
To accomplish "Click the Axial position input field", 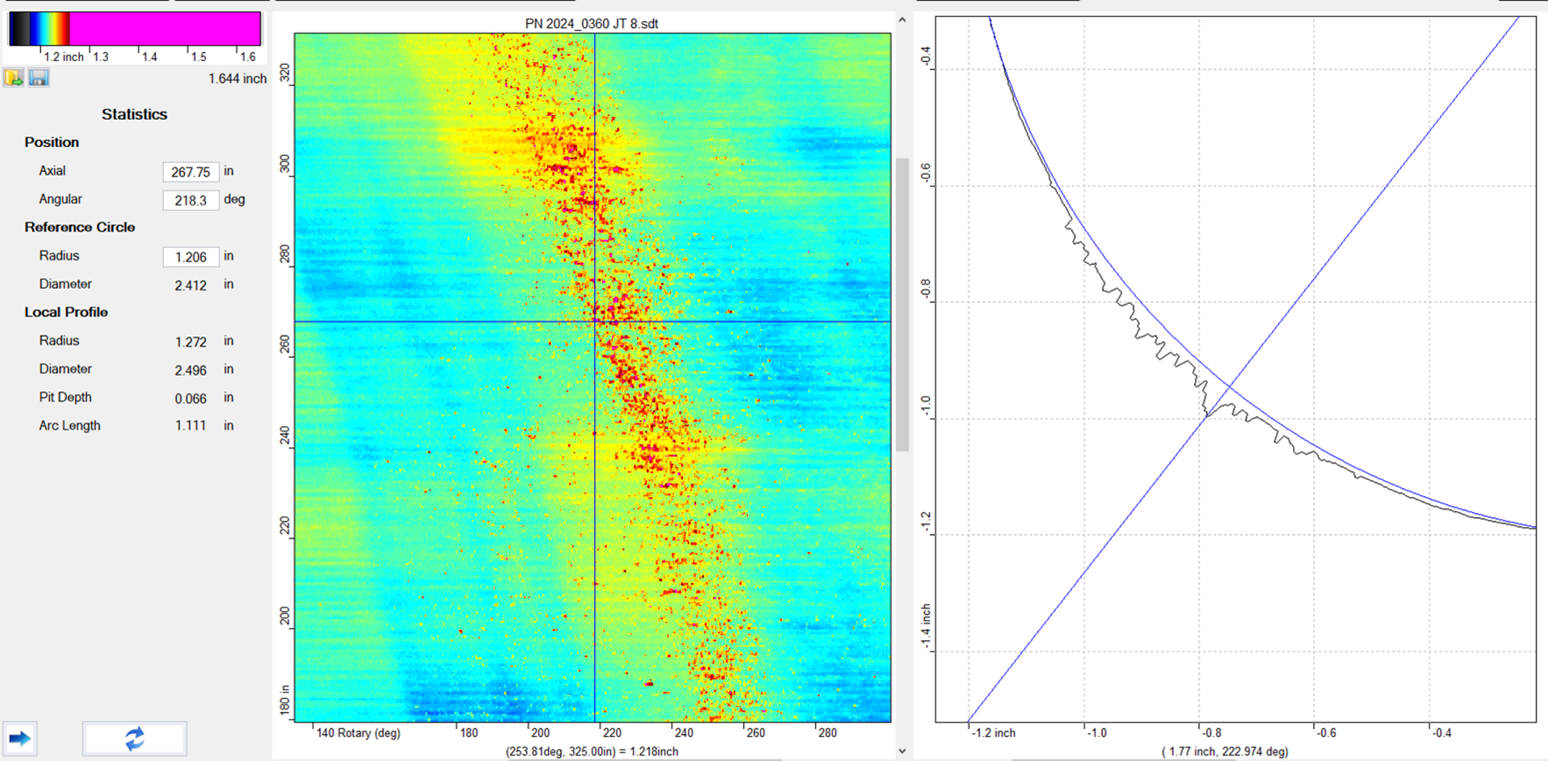I will 190,172.
